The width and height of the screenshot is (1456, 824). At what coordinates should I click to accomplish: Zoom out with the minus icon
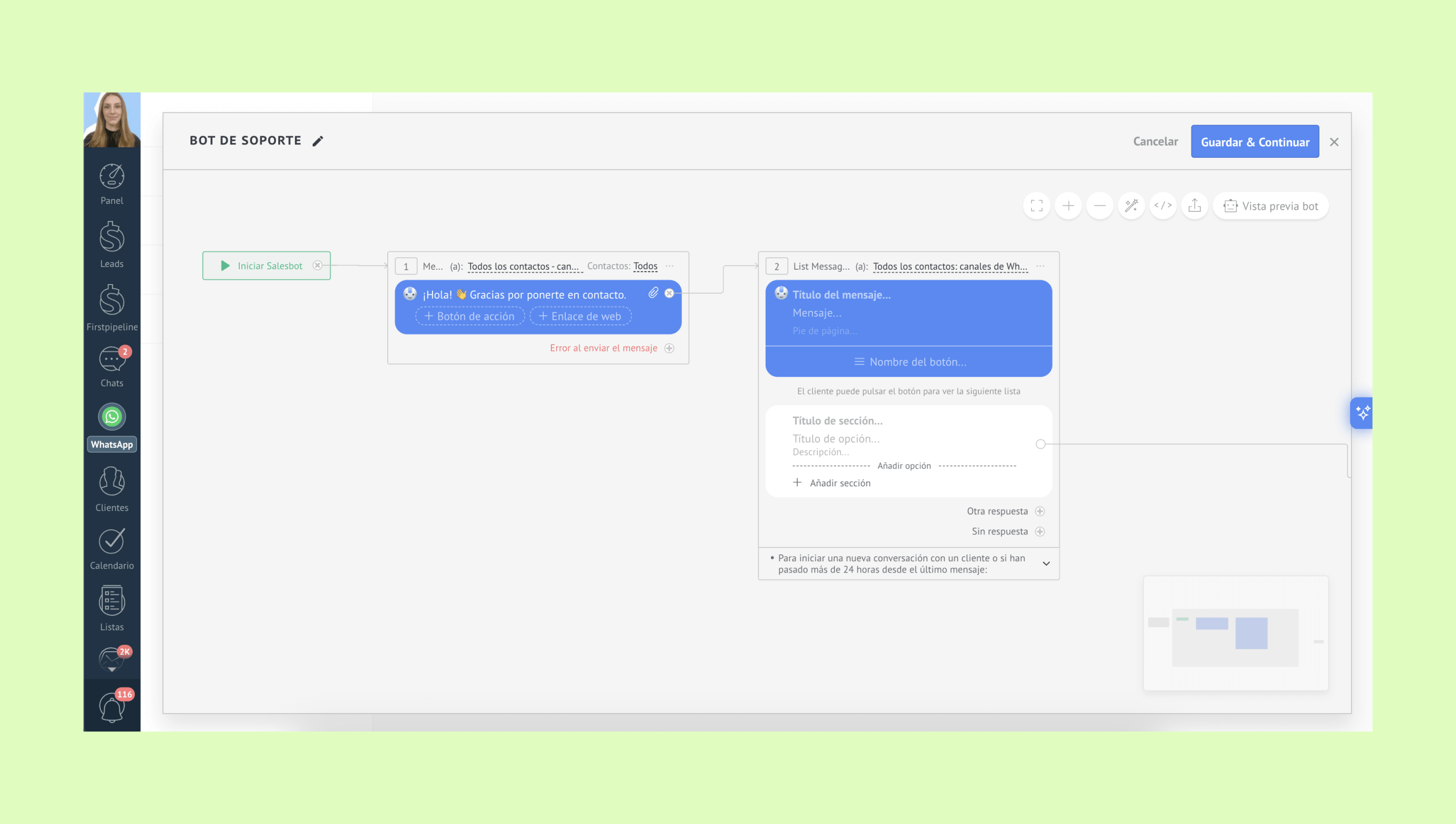click(1100, 205)
